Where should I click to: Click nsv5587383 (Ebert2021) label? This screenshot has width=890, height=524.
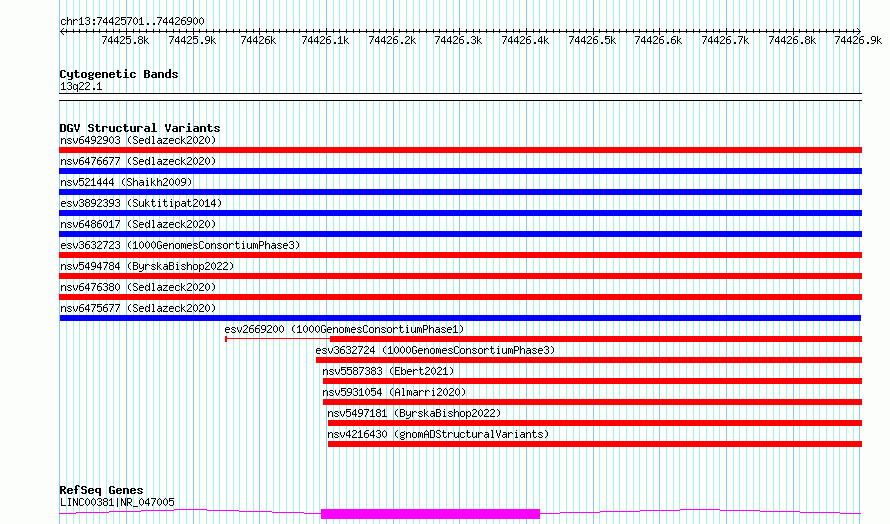point(388,371)
